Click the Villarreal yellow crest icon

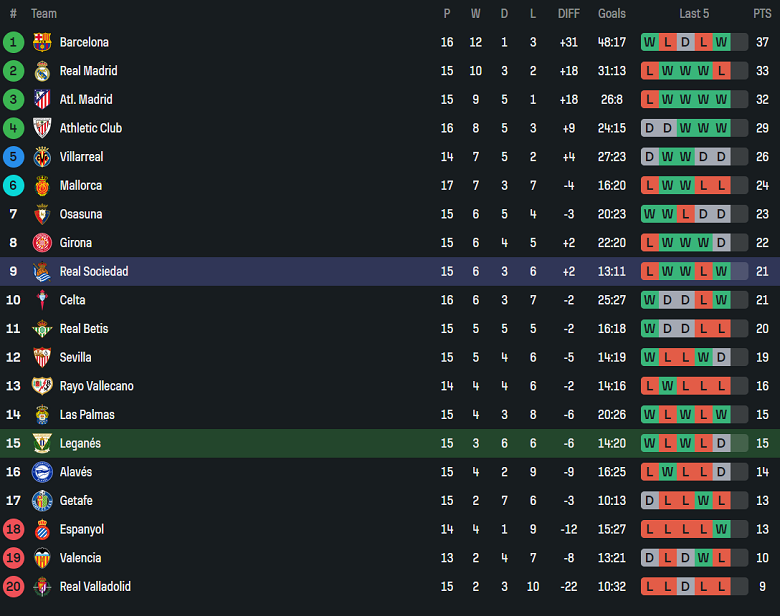click(41, 157)
